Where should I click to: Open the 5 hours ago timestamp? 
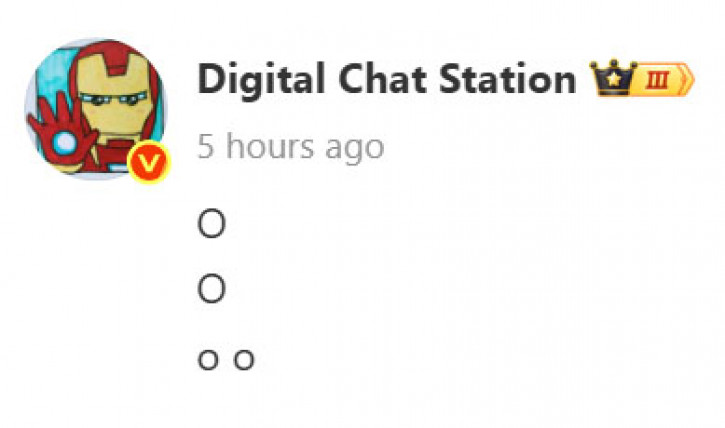[290, 147]
